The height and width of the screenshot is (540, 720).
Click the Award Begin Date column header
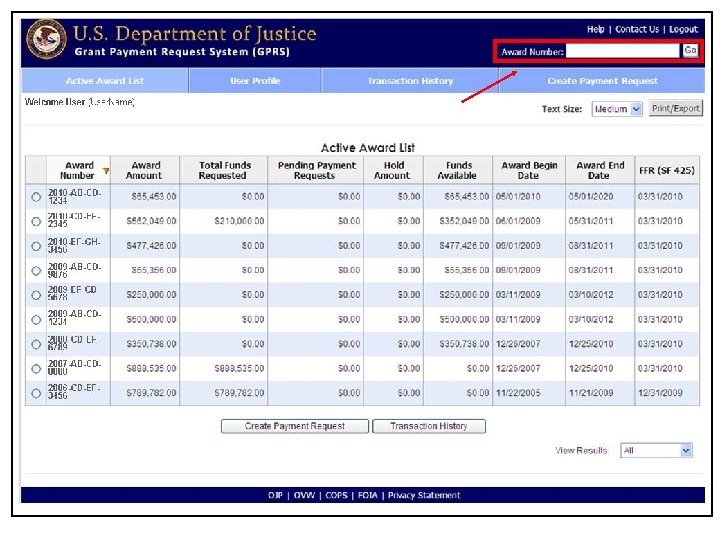(x=529, y=170)
